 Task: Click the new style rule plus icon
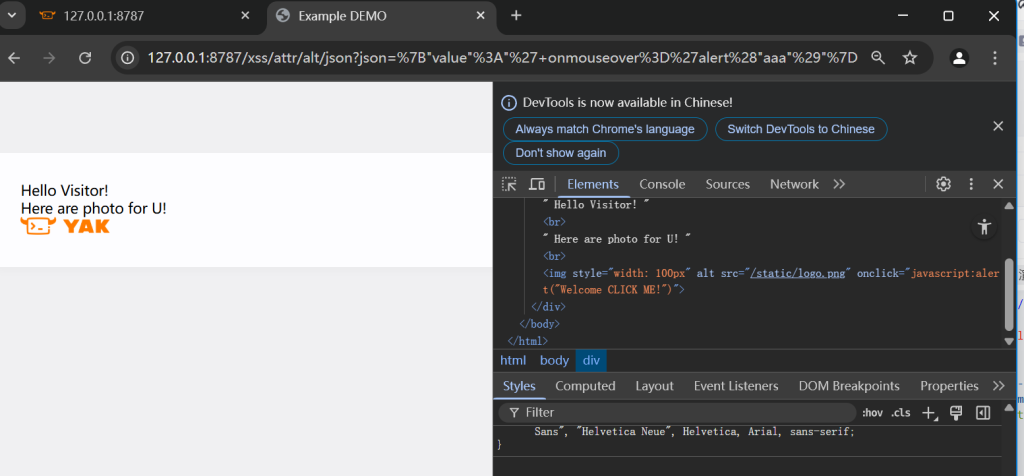click(928, 412)
